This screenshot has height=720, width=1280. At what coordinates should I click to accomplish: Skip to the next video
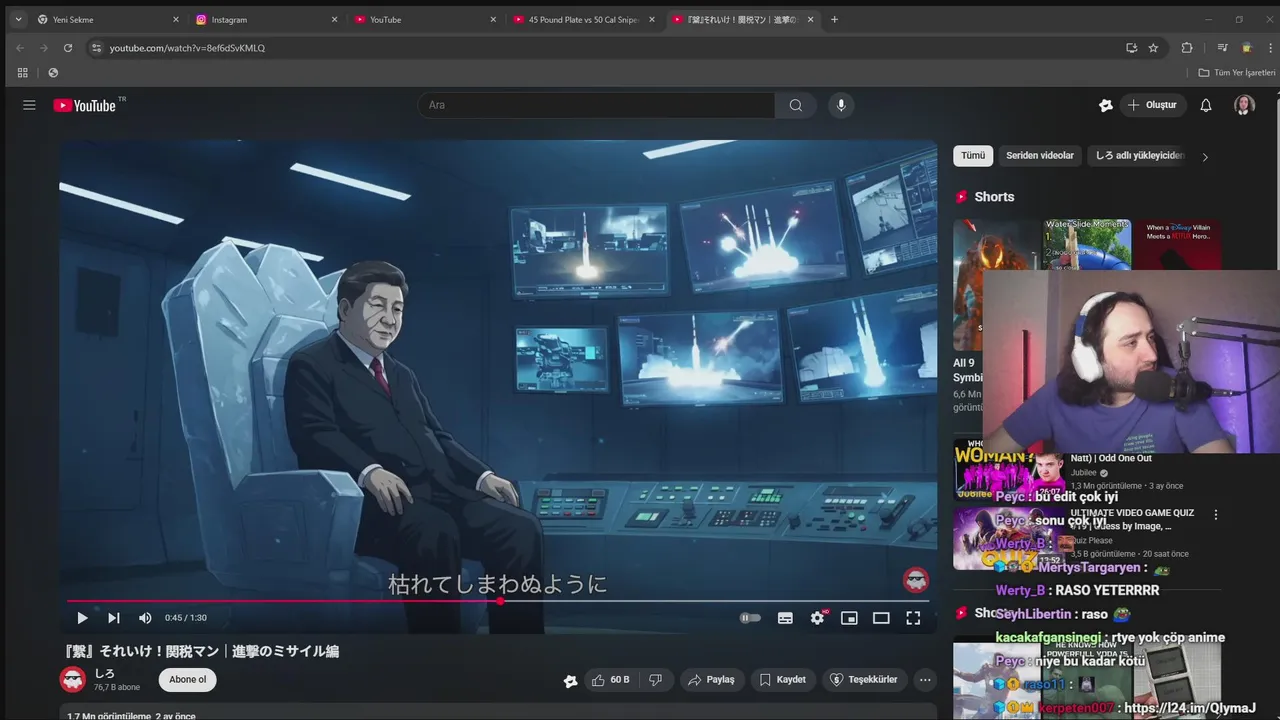[114, 618]
